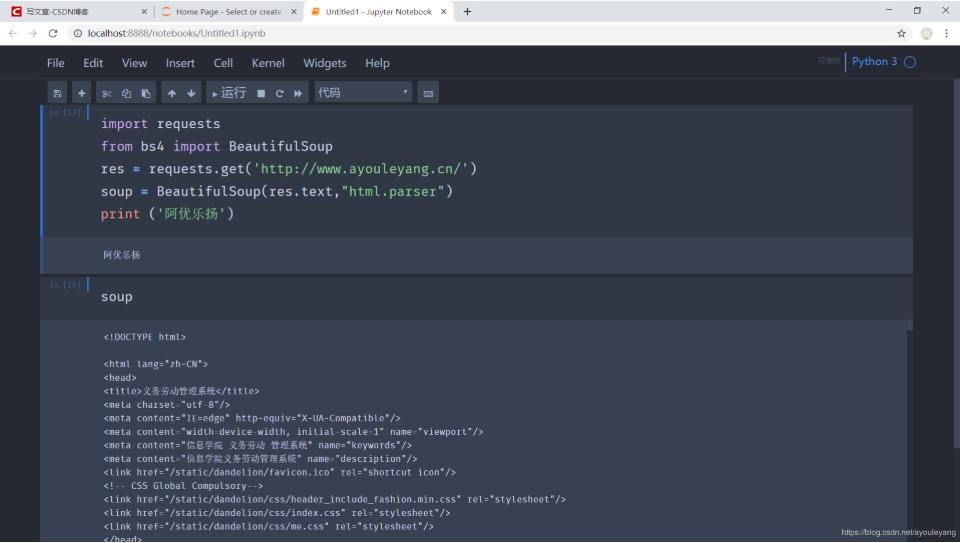Insert a cell below with plus icon
The height and width of the screenshot is (543, 960).
pos(81,93)
